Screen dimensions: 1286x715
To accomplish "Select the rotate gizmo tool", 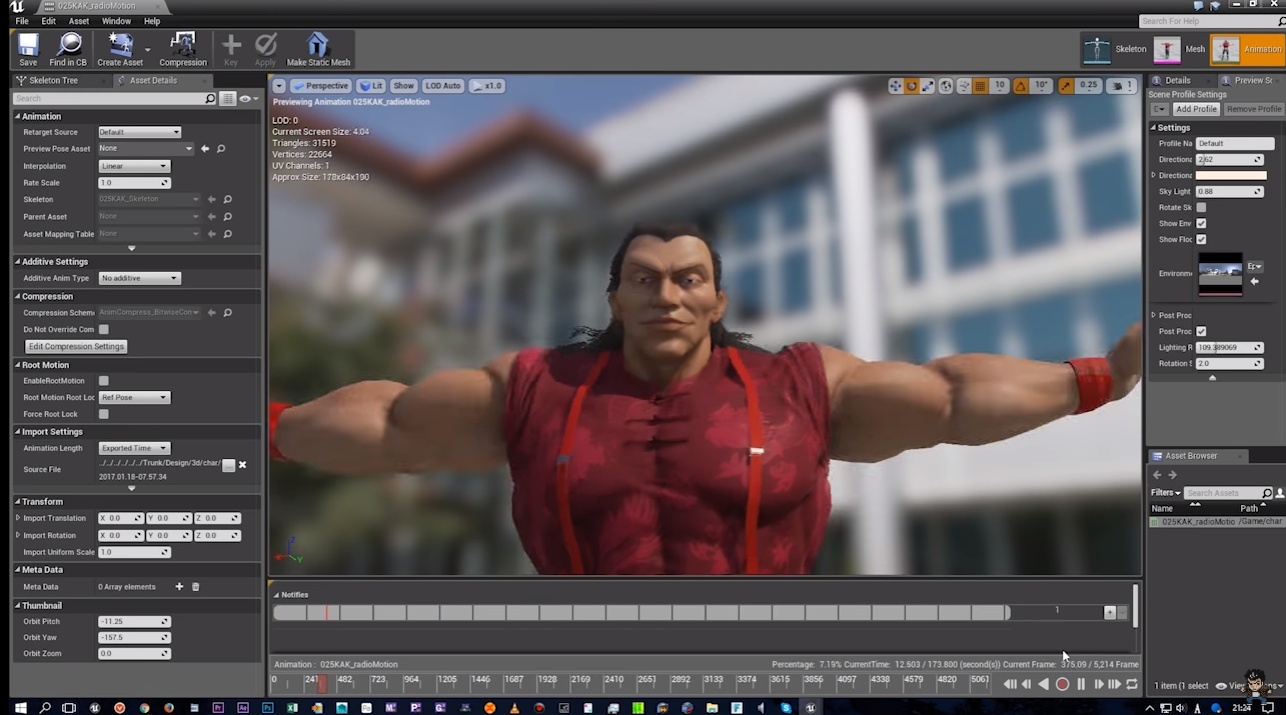I will coord(912,86).
